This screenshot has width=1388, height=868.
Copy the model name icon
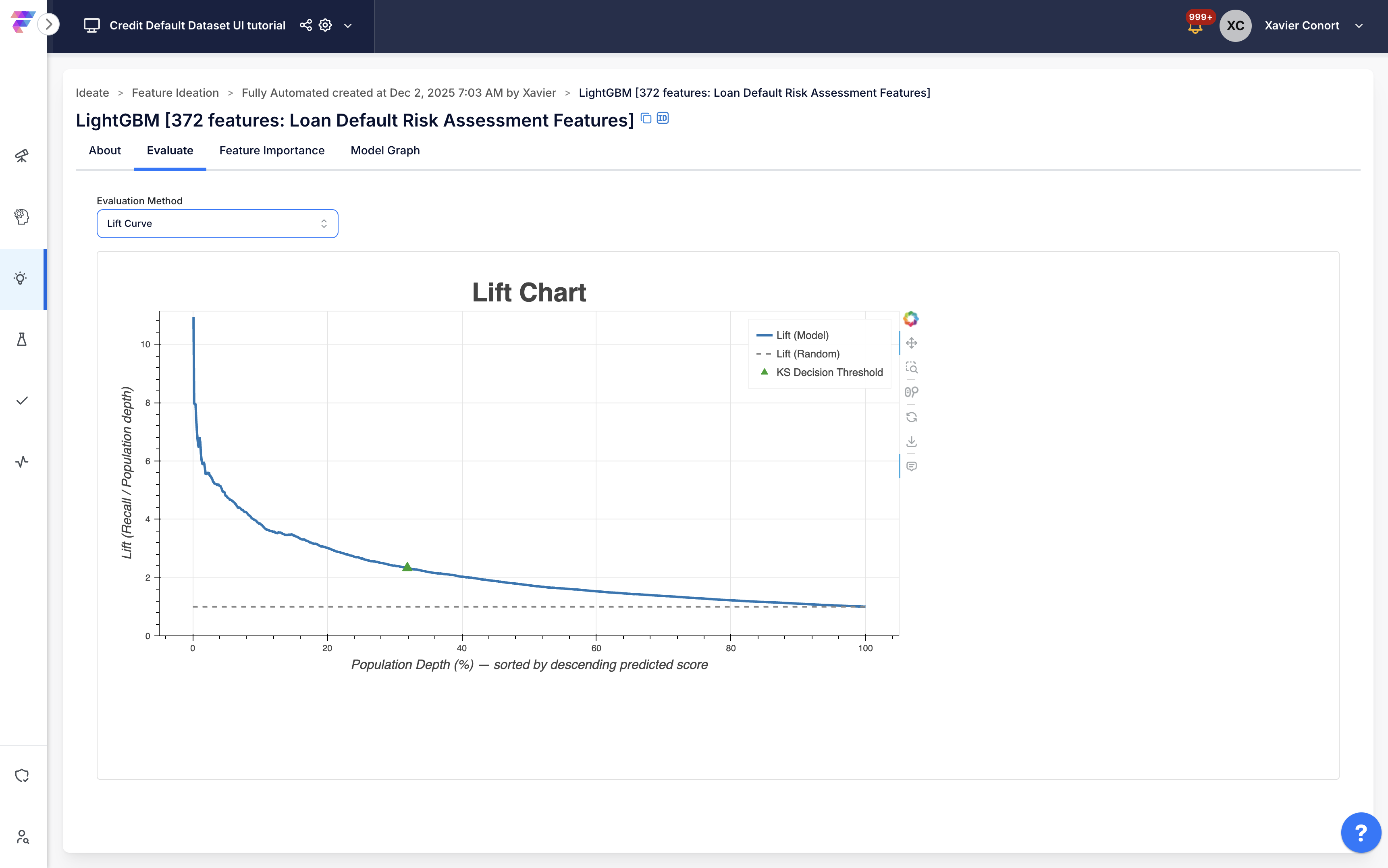(x=646, y=118)
